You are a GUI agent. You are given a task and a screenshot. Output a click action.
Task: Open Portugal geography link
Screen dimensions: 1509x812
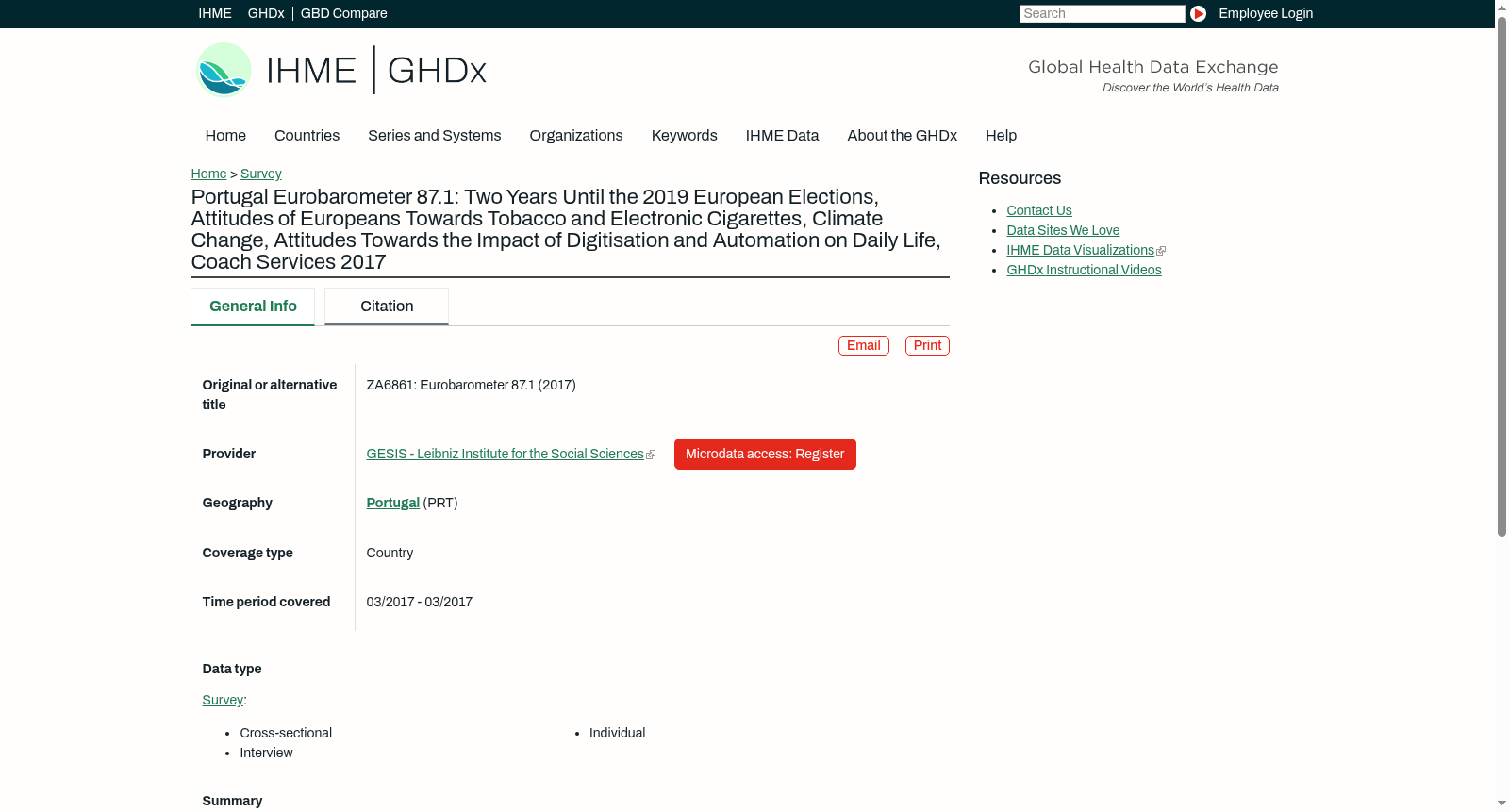392,503
